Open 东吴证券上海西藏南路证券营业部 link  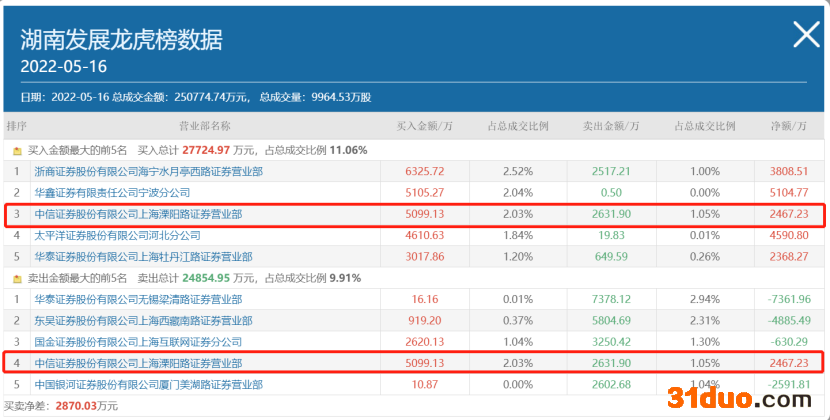(143, 320)
